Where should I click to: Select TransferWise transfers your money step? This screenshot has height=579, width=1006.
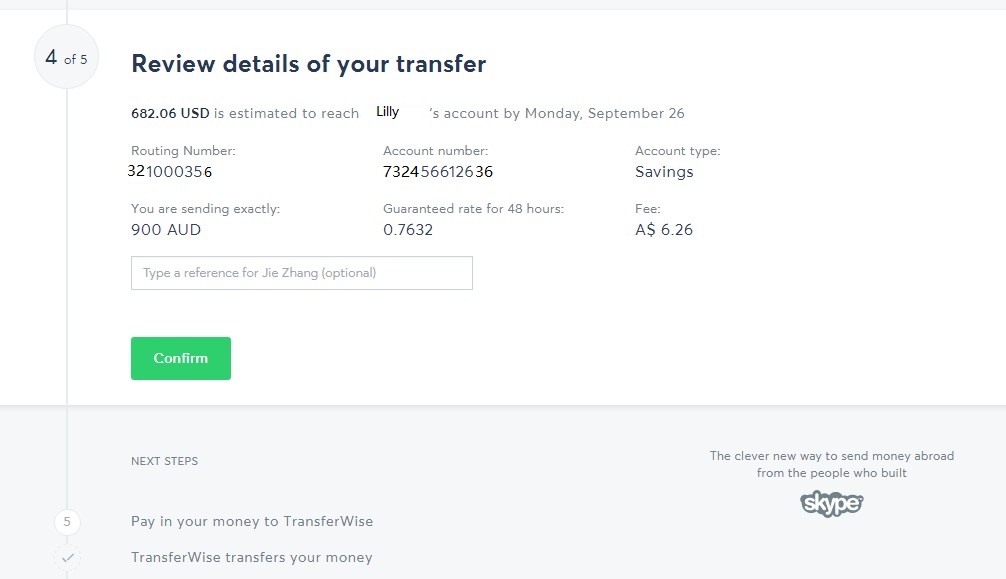tap(252, 557)
